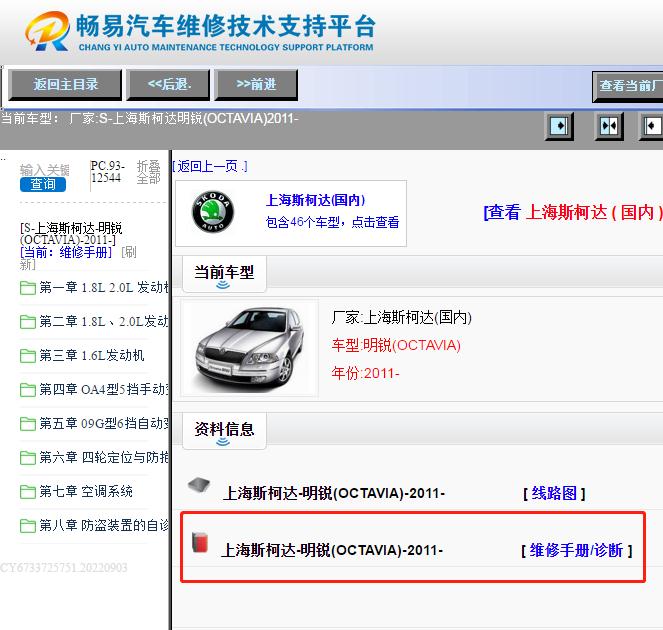Image resolution: width=663 pixels, height=630 pixels.
Task: Open chapter 第三章 1.6L发动机
Action: click(x=92, y=355)
